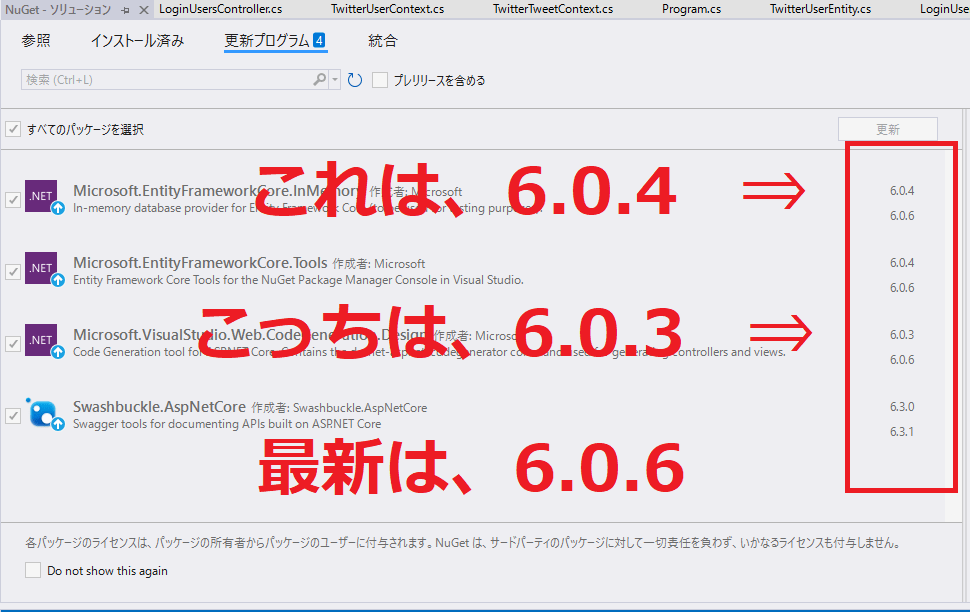Click the search magnifier icon
This screenshot has height=612, width=970.
pyautogui.click(x=320, y=80)
